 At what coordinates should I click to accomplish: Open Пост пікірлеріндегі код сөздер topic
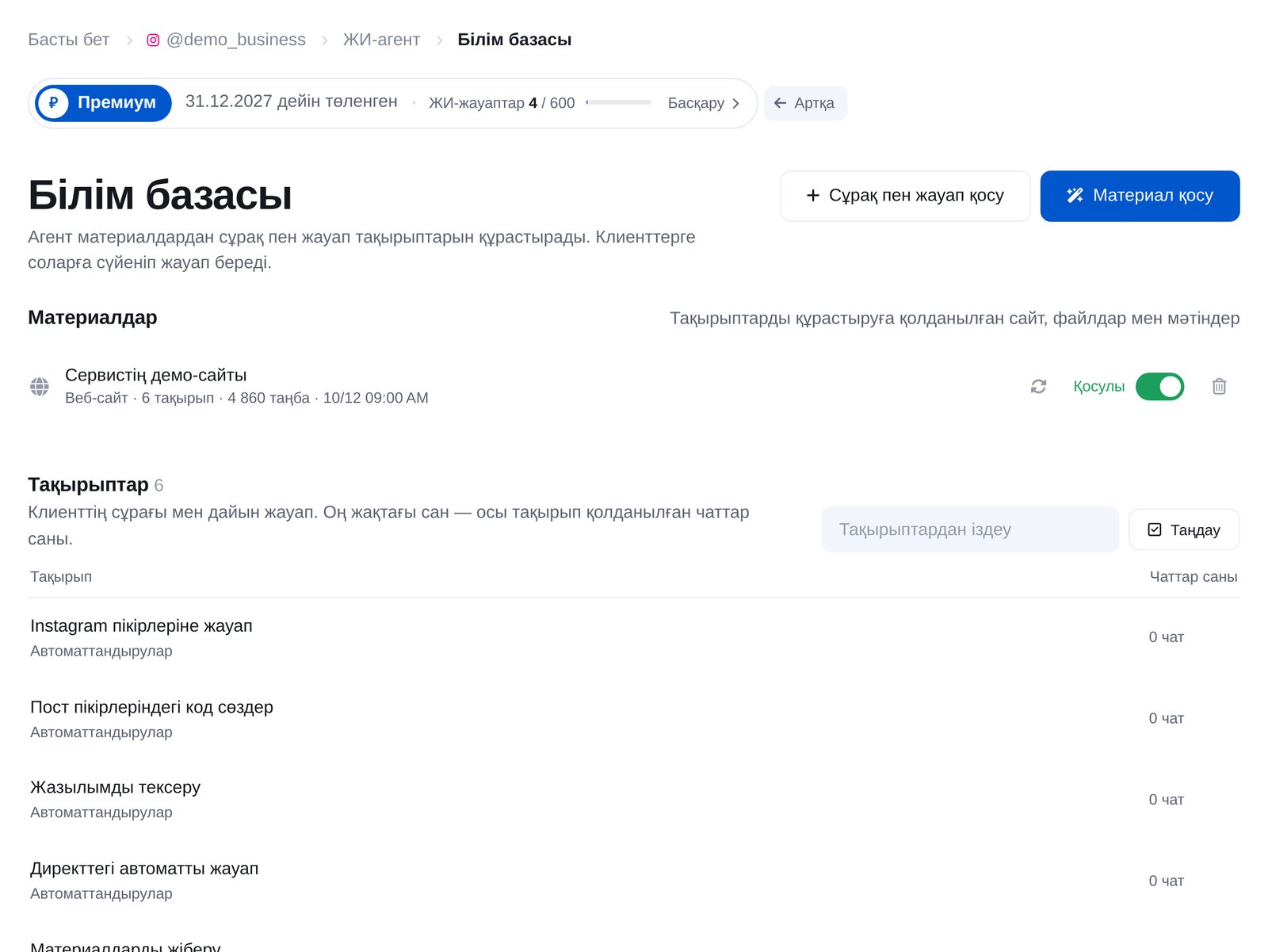151,707
